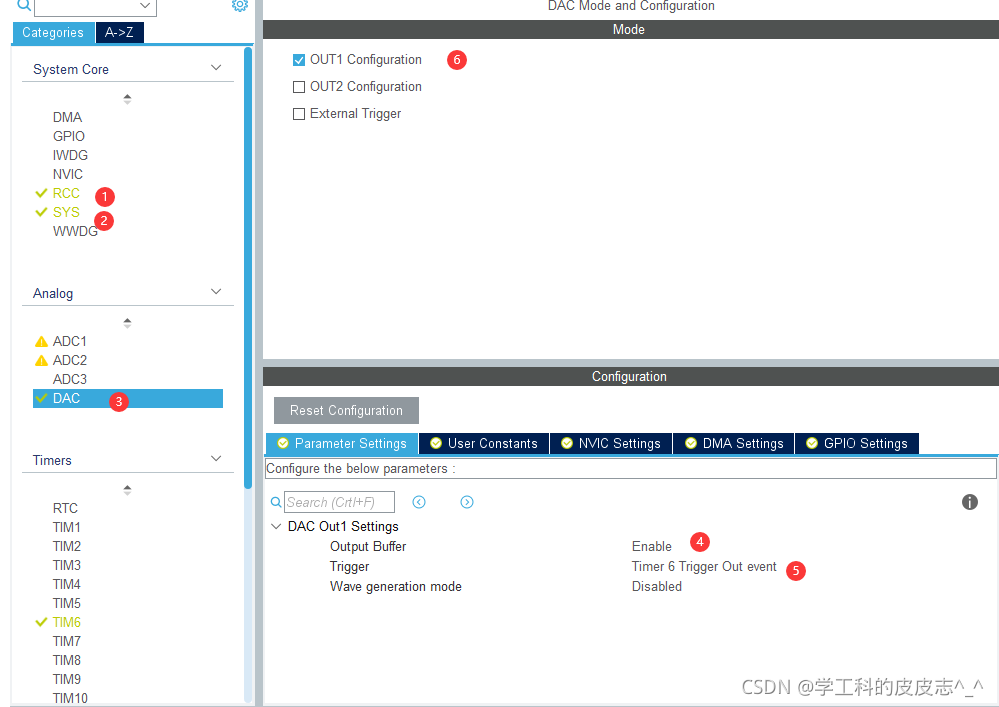Click the sort arrows under System Core

coord(127,99)
